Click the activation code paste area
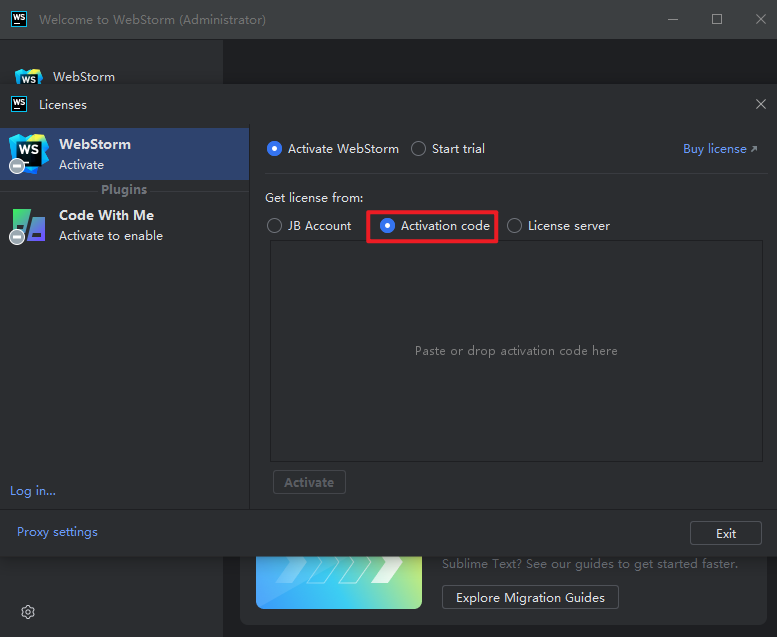This screenshot has height=637, width=777. [x=516, y=351]
